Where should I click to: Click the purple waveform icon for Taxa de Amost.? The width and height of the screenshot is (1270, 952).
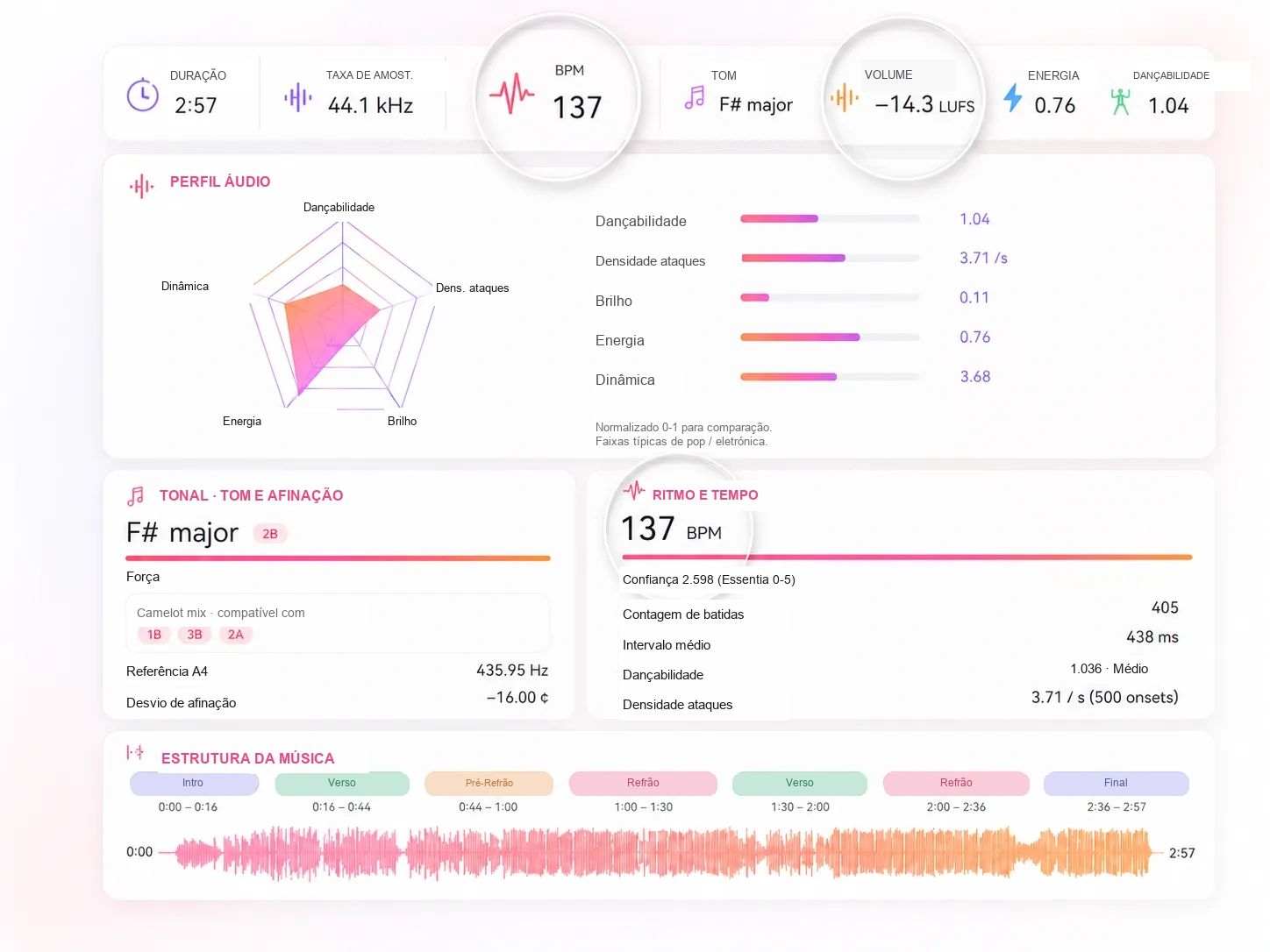pyautogui.click(x=298, y=97)
